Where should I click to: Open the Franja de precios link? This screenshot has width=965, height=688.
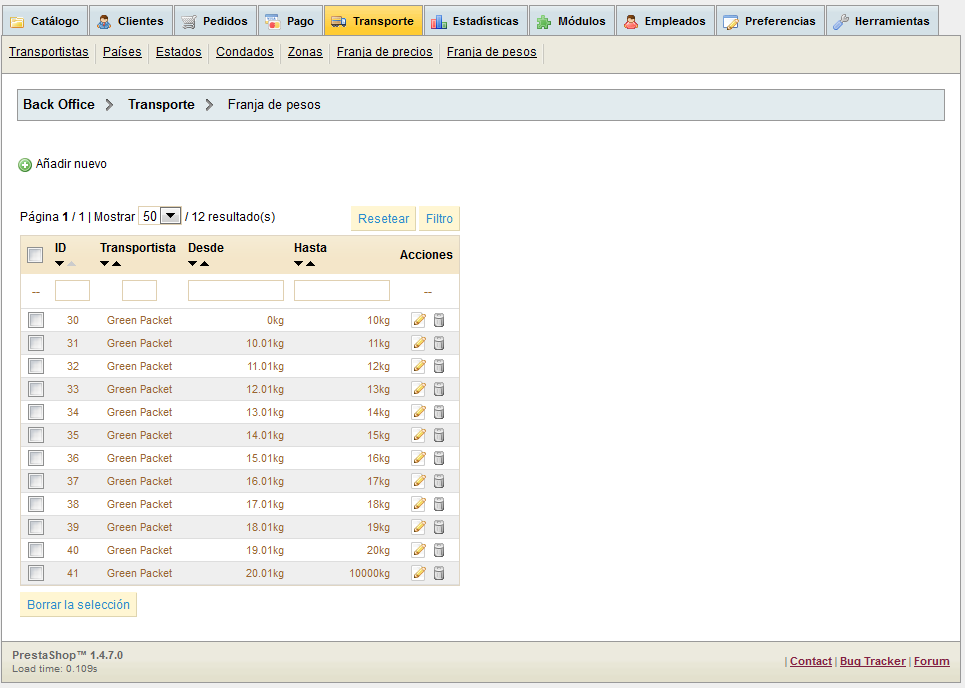coord(385,52)
